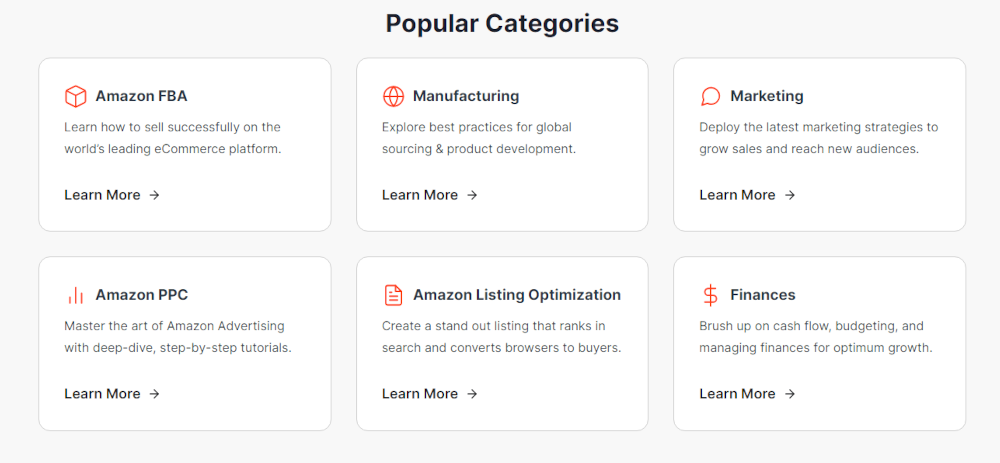
Task: Click the arrow beside Finances Learn More
Action: click(x=790, y=394)
